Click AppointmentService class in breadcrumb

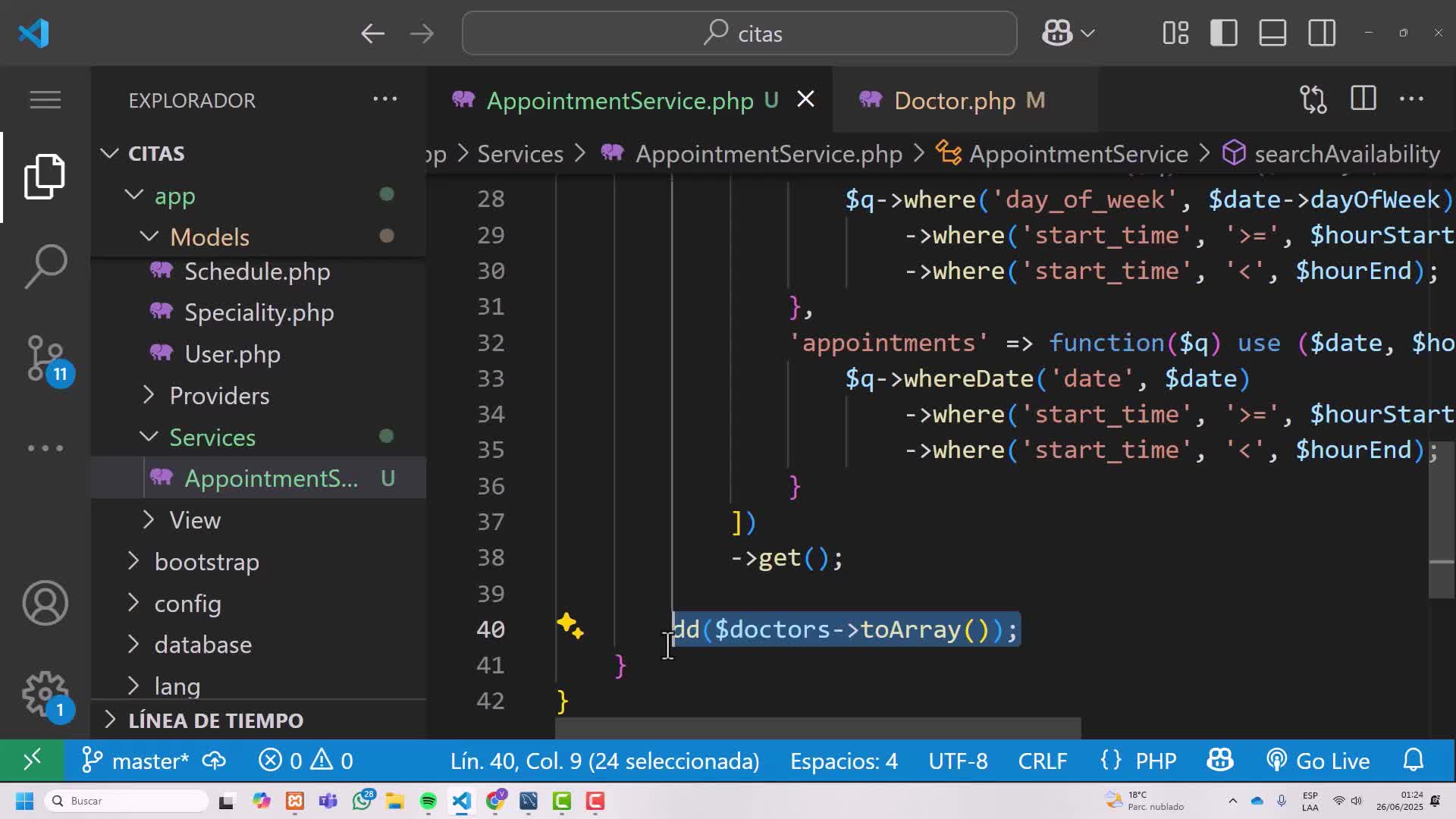(x=1078, y=154)
